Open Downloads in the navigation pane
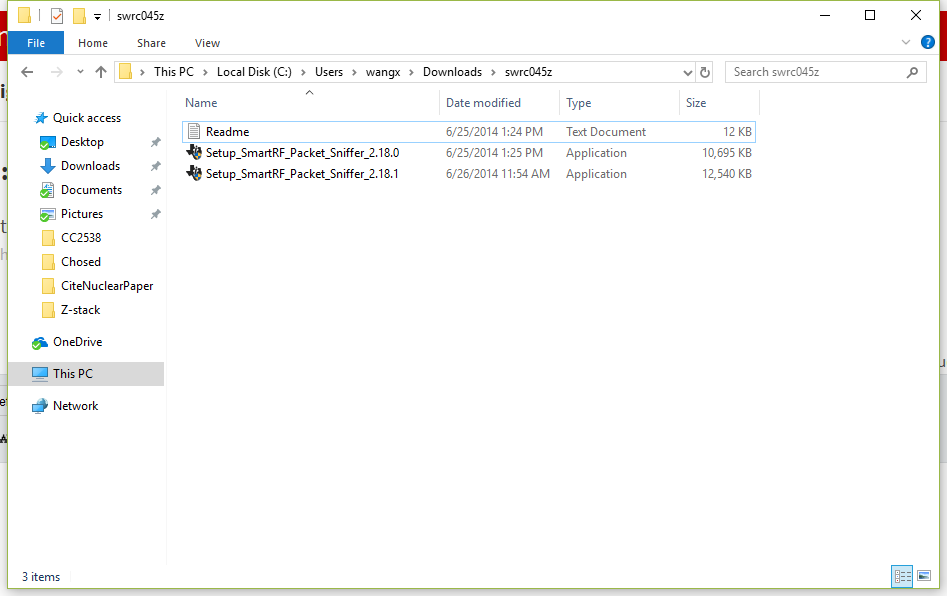The width and height of the screenshot is (947, 596). coord(90,166)
